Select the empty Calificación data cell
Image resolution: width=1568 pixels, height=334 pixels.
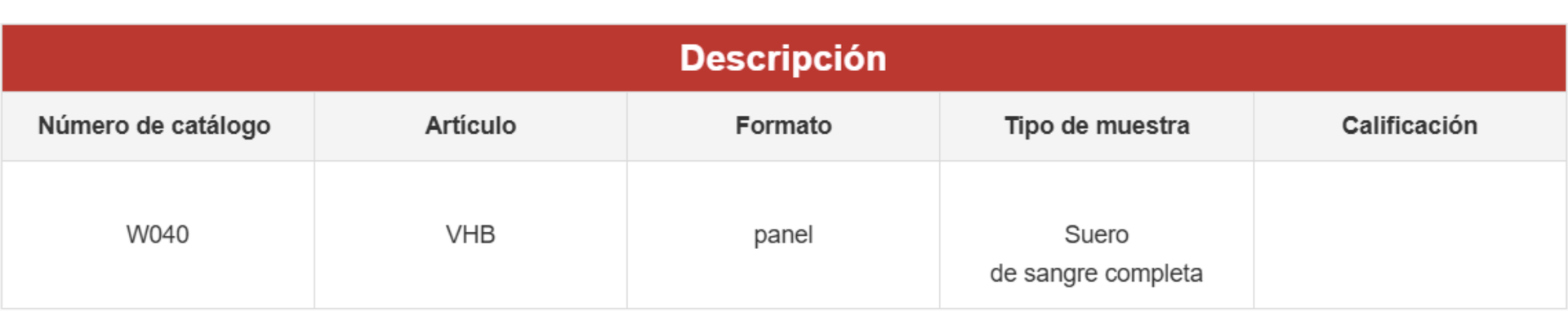pos(1410,235)
